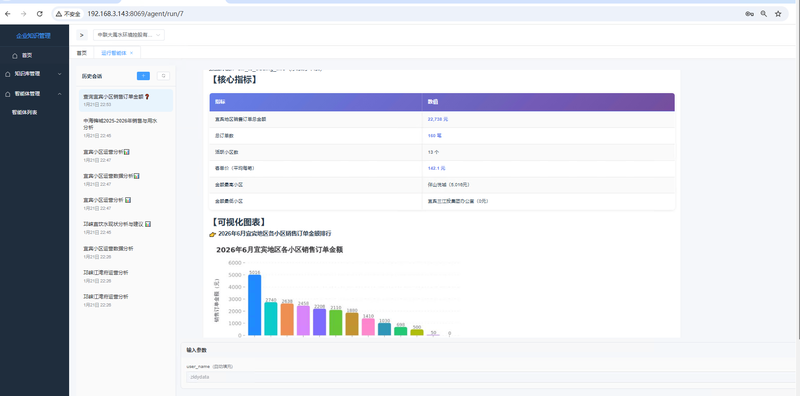
Task: Click the icon beside 智能体管理
Action: point(7,94)
